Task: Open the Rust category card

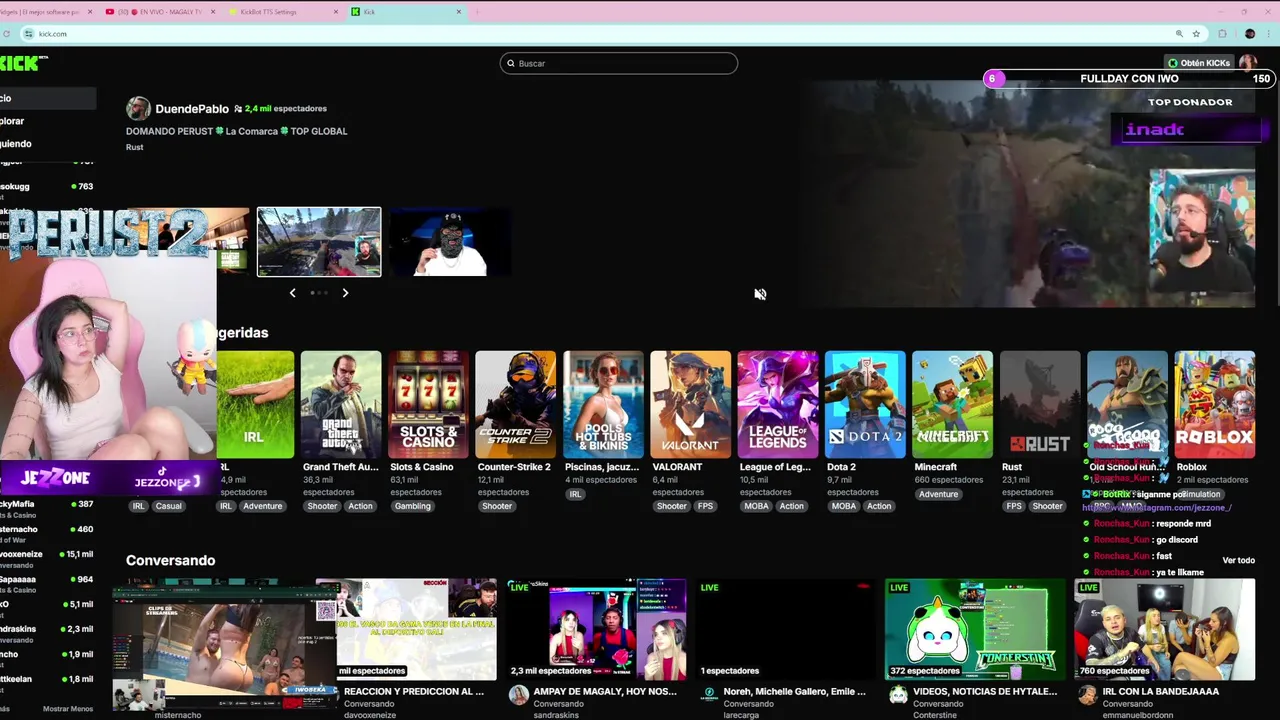Action: coord(1040,404)
